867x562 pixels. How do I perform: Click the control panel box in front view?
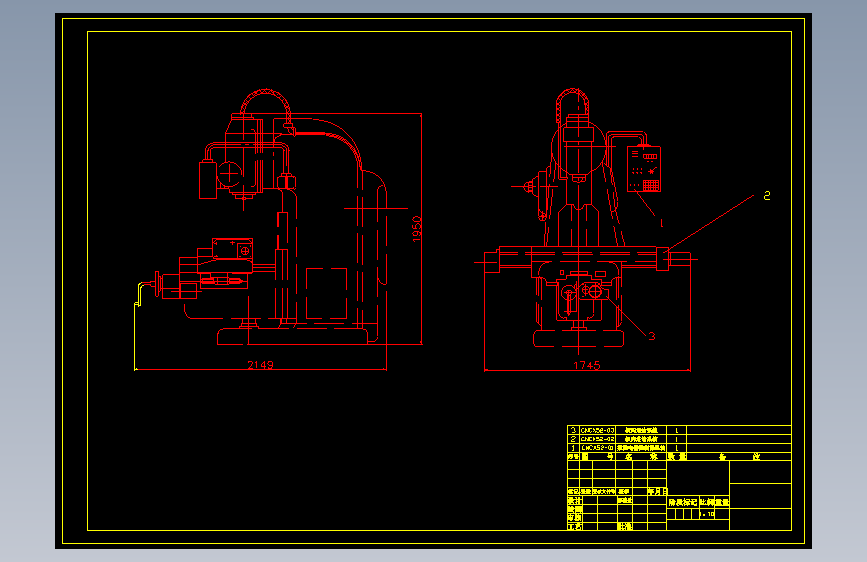(644, 169)
